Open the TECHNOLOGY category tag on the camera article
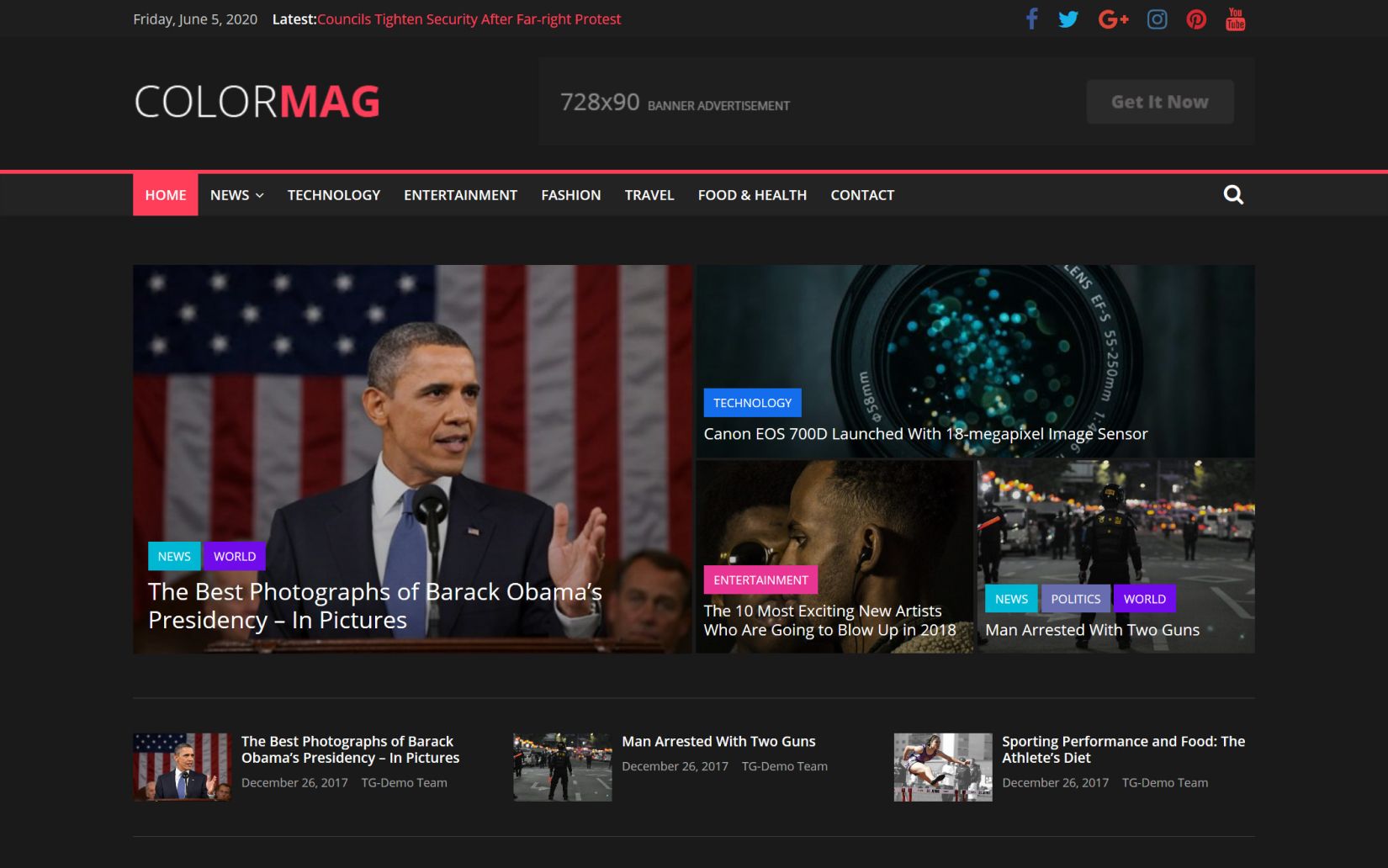 (752, 402)
